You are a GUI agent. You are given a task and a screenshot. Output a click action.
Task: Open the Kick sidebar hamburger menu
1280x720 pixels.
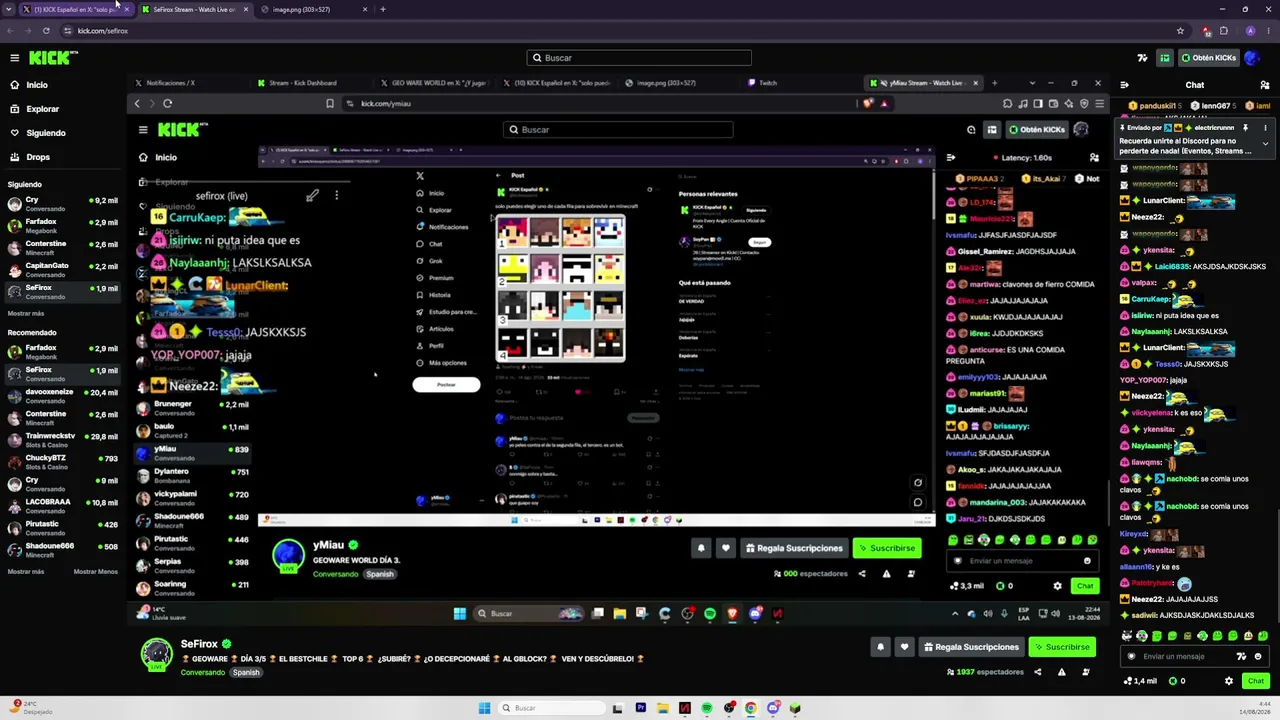[14, 58]
